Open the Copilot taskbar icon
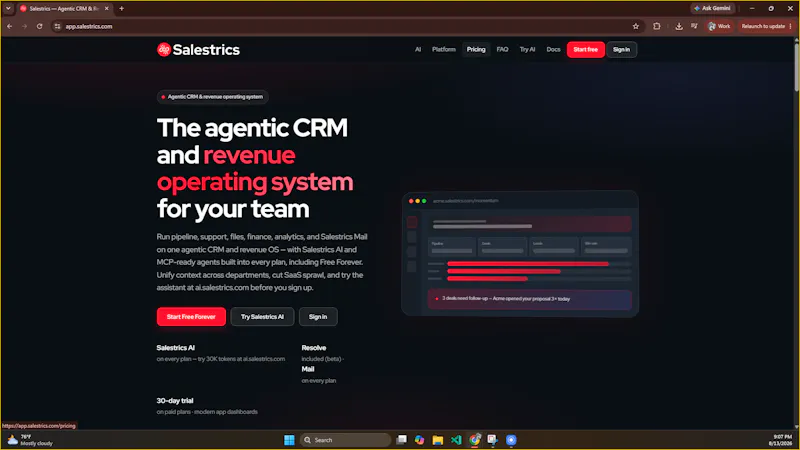 (x=419, y=440)
